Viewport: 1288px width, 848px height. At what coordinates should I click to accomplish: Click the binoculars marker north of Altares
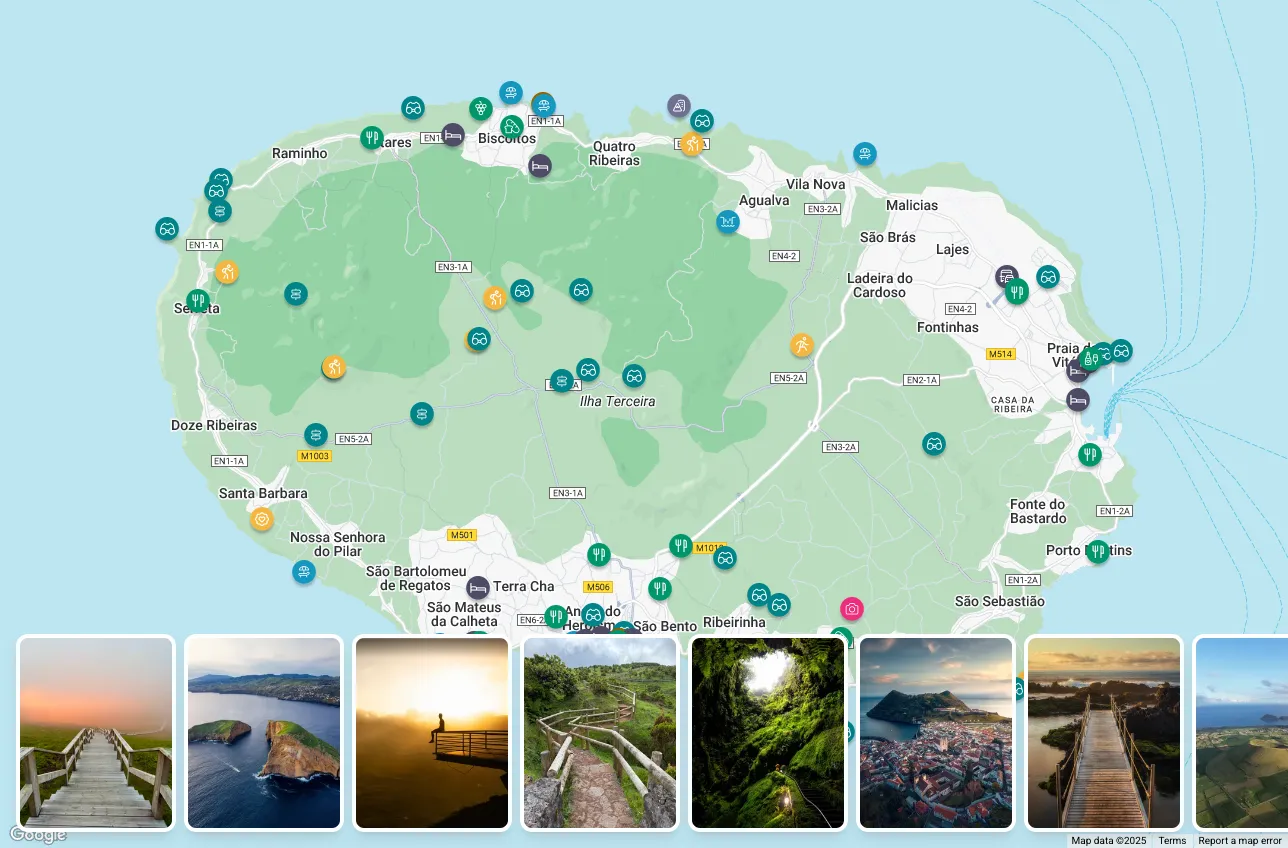click(413, 108)
